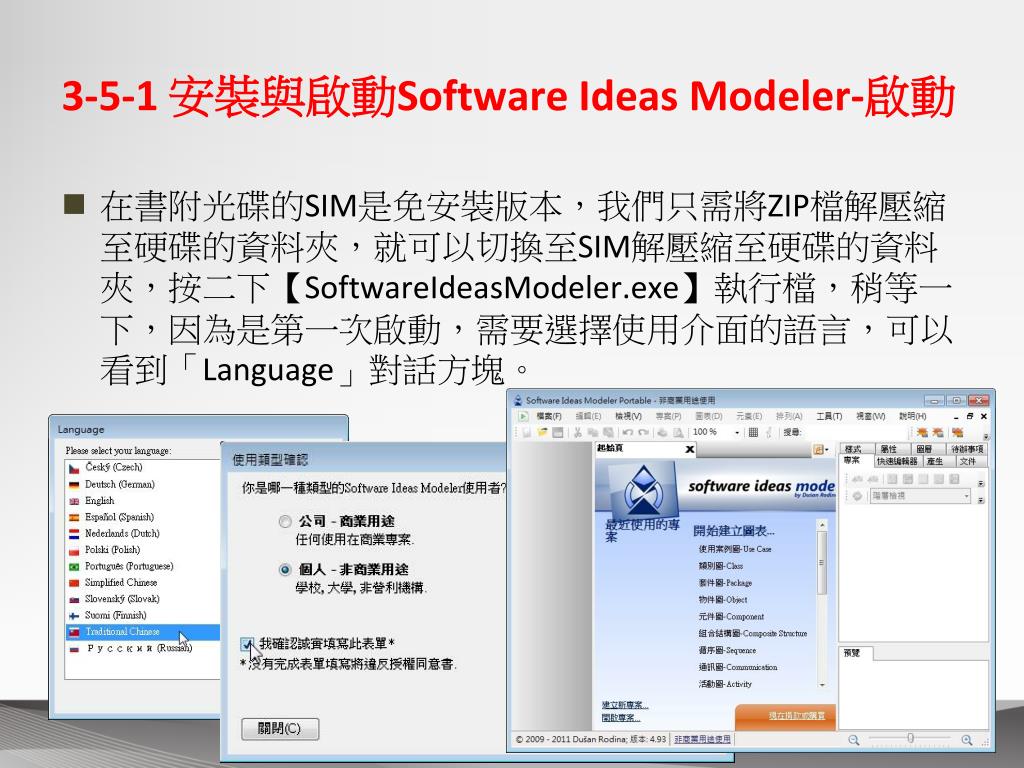Click the Redo arrow toolbar icon
This screenshot has width=1024, height=768.
pos(643,432)
